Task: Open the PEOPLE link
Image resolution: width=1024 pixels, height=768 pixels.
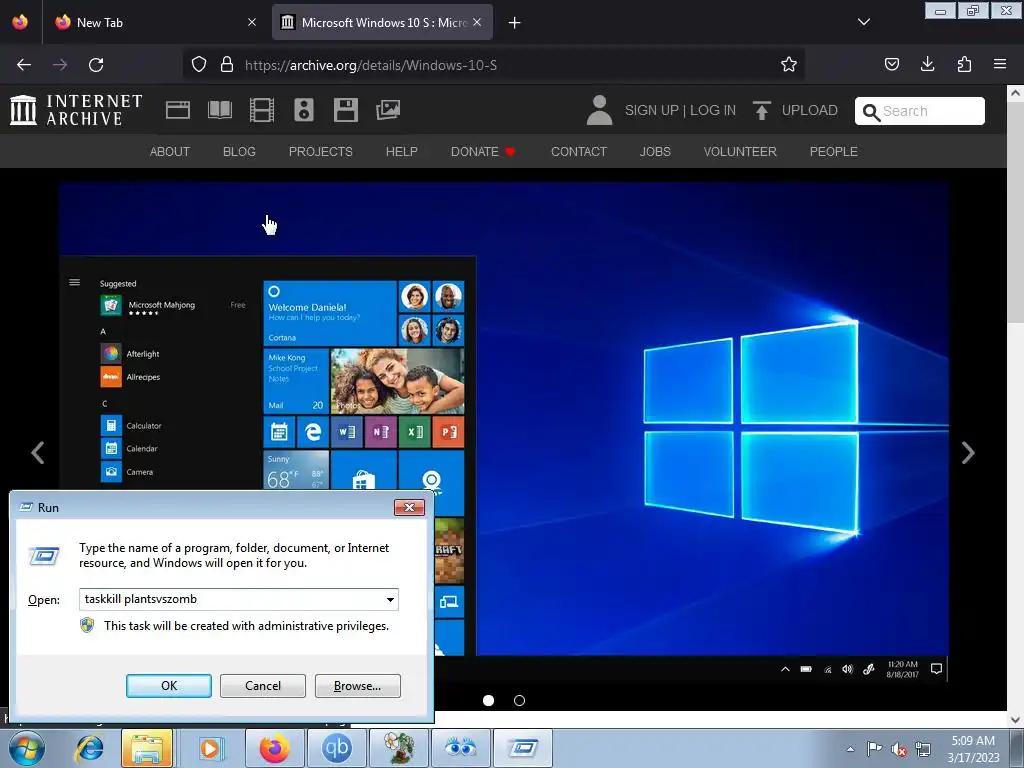Action: [833, 152]
